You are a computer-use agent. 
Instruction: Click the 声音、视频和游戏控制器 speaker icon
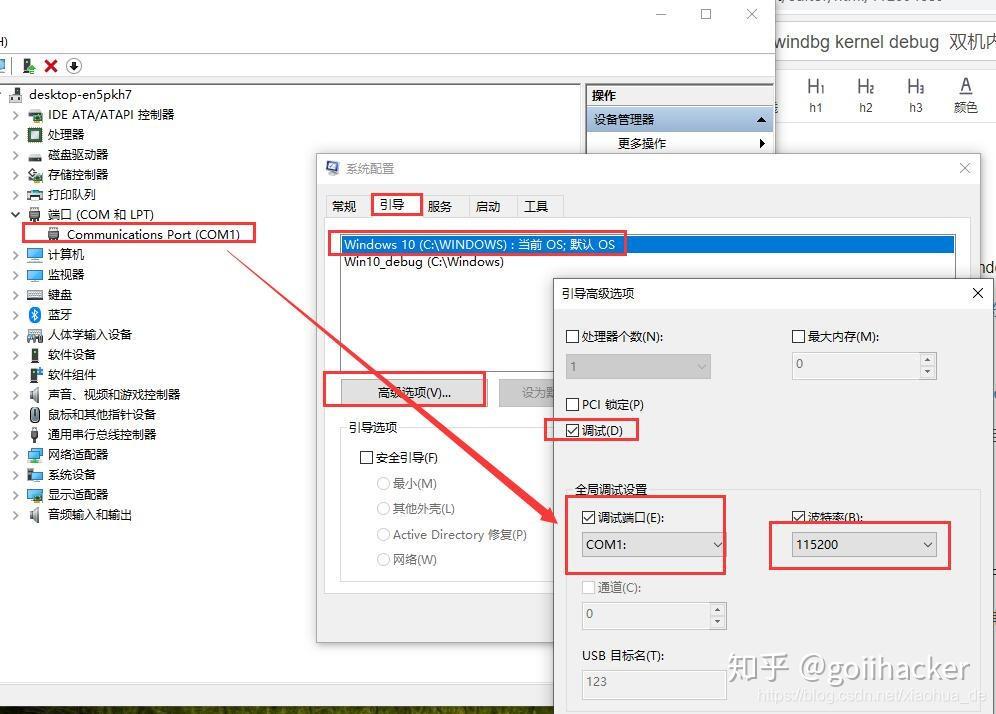(x=35, y=395)
